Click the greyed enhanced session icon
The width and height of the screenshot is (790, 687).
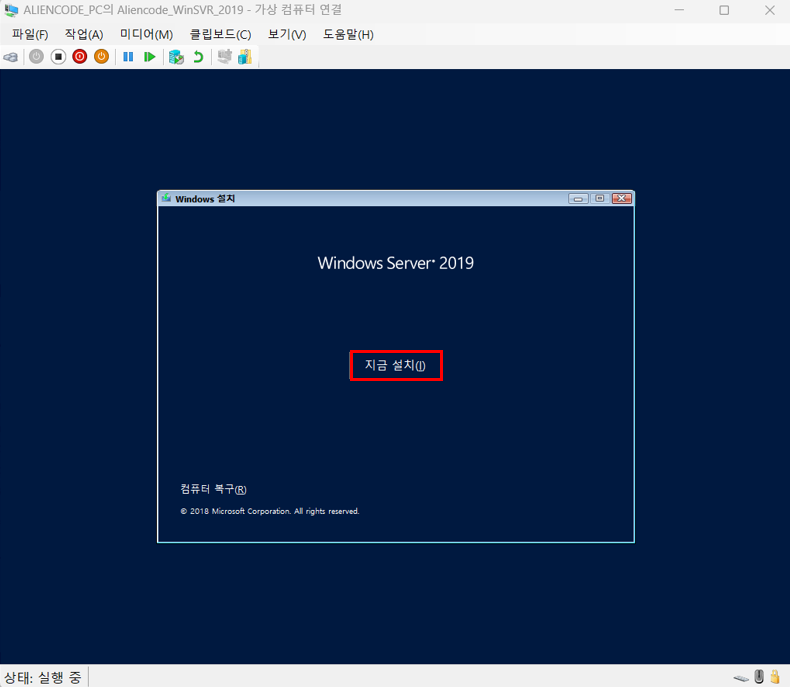(224, 56)
